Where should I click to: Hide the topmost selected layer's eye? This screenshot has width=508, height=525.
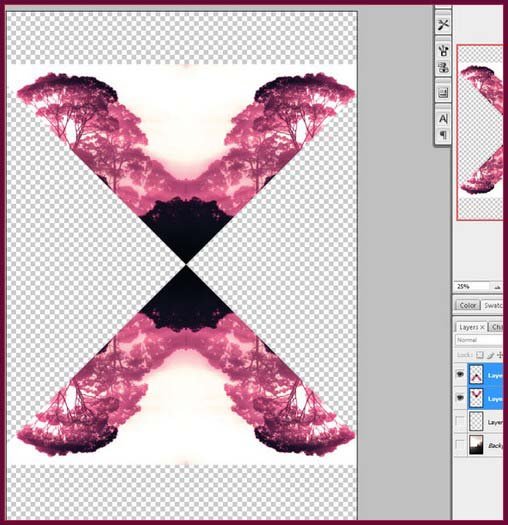coord(460,374)
